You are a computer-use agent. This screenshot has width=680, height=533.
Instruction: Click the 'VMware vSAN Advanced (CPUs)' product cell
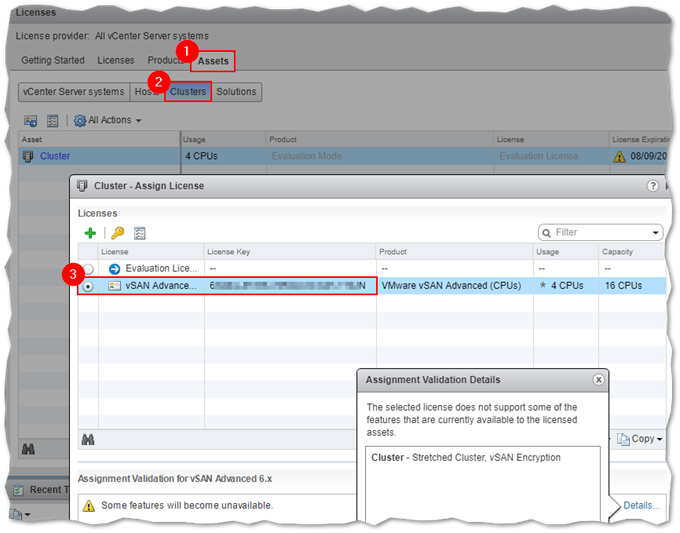[454, 286]
